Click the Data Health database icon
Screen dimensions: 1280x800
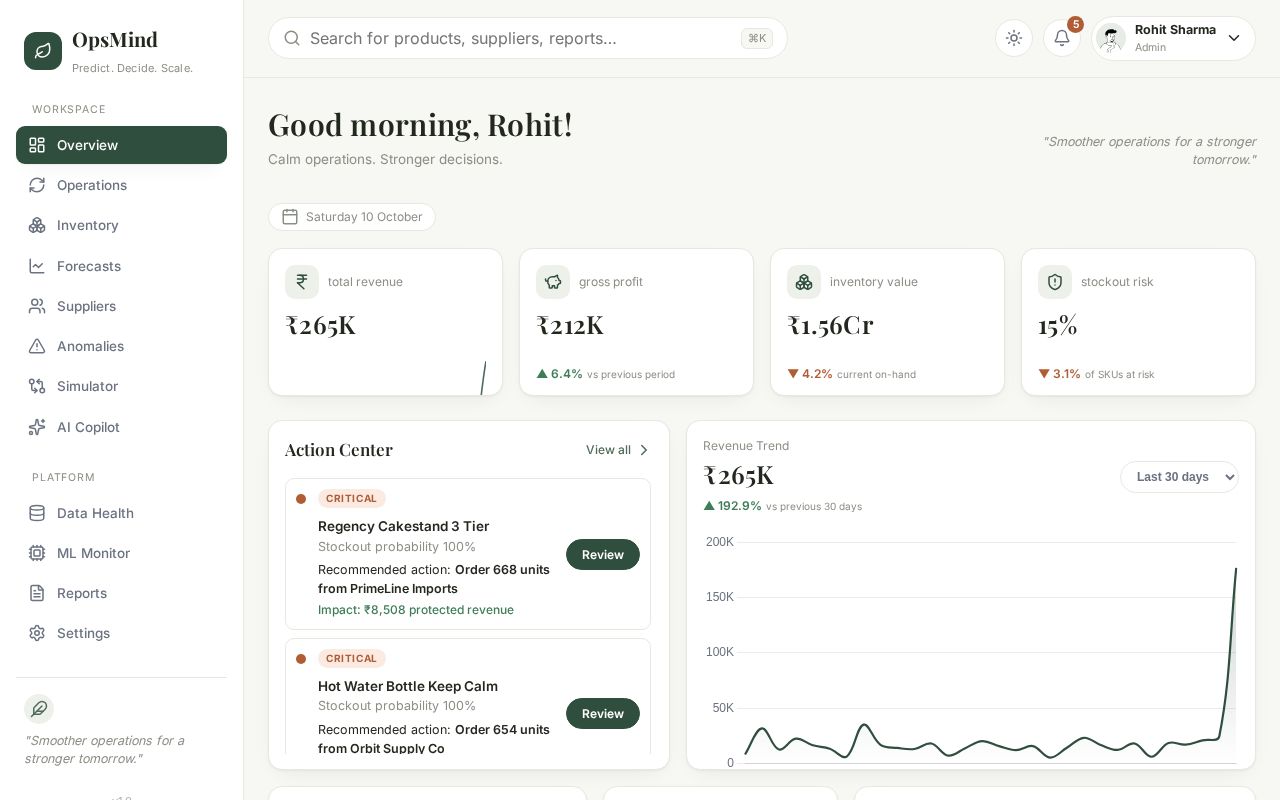tap(37, 513)
